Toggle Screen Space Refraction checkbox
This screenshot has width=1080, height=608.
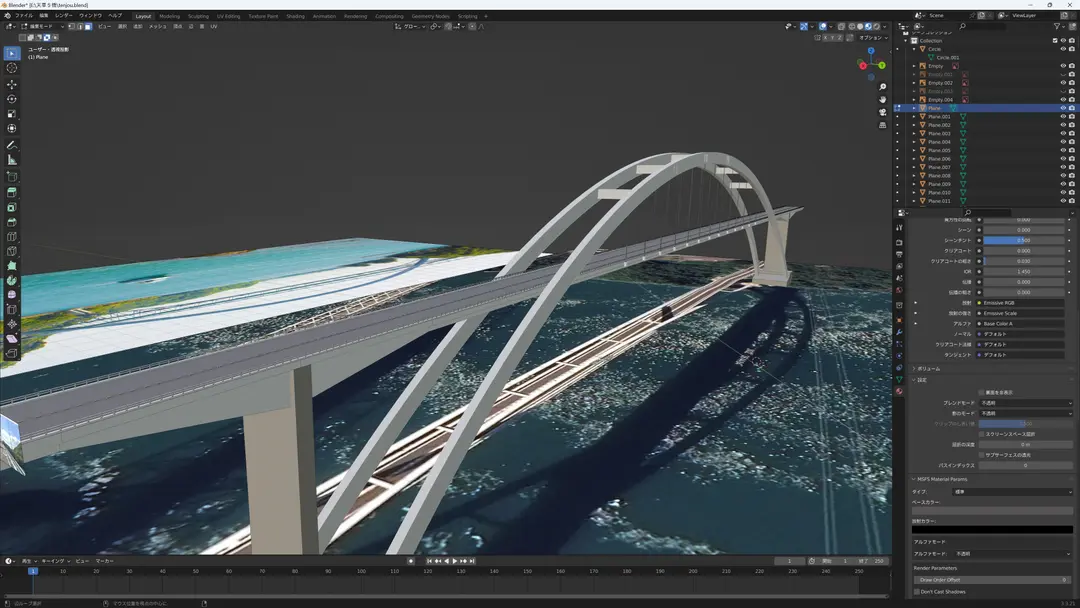point(982,434)
